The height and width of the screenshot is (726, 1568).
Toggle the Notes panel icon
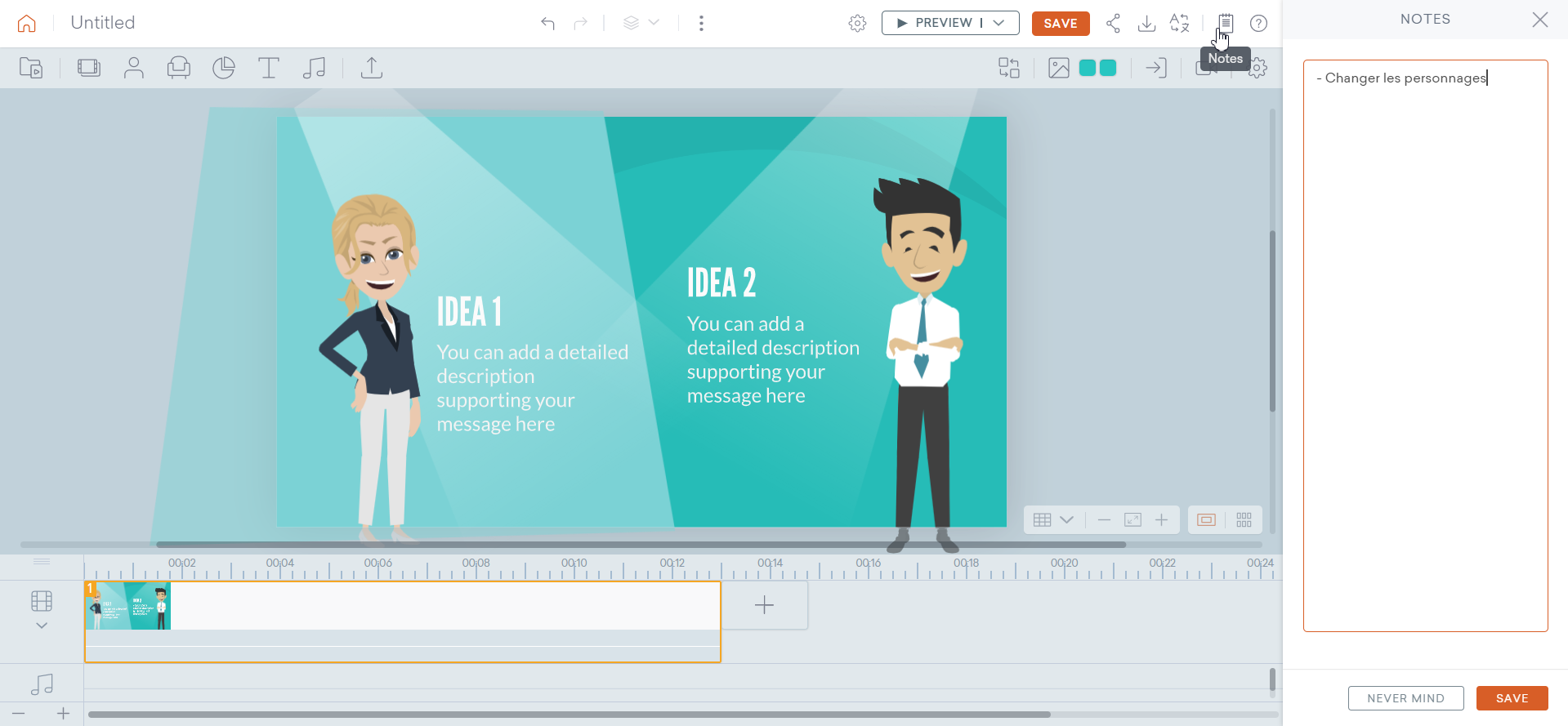click(1225, 23)
